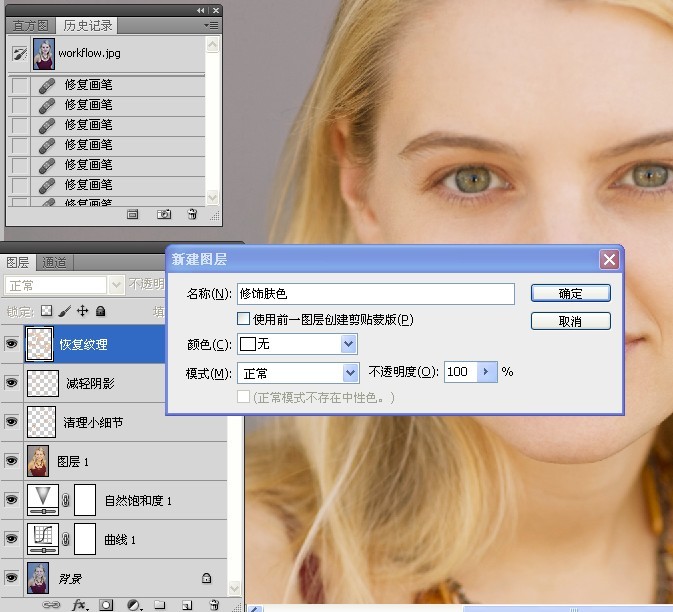The height and width of the screenshot is (612, 673).
Task: Click the 名称 layer name input field
Action: [376, 294]
